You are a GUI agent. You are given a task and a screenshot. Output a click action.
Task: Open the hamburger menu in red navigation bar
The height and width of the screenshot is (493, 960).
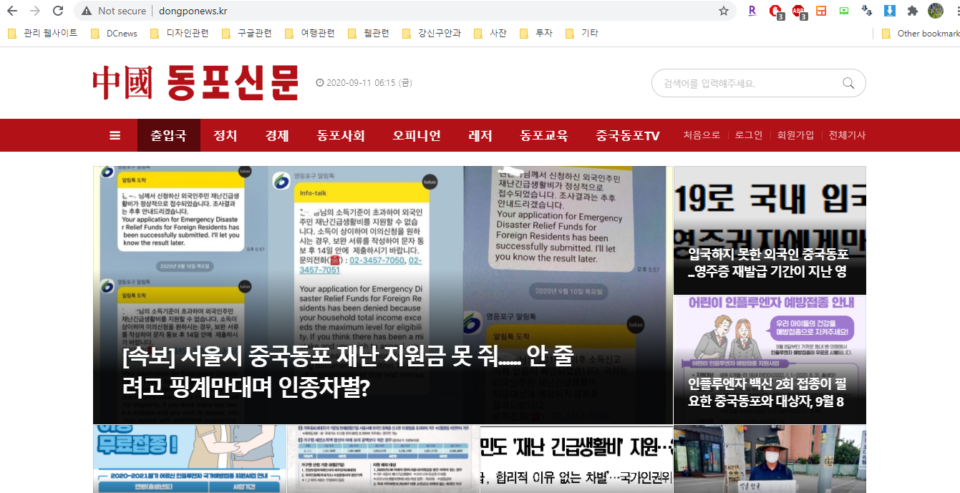(x=115, y=136)
